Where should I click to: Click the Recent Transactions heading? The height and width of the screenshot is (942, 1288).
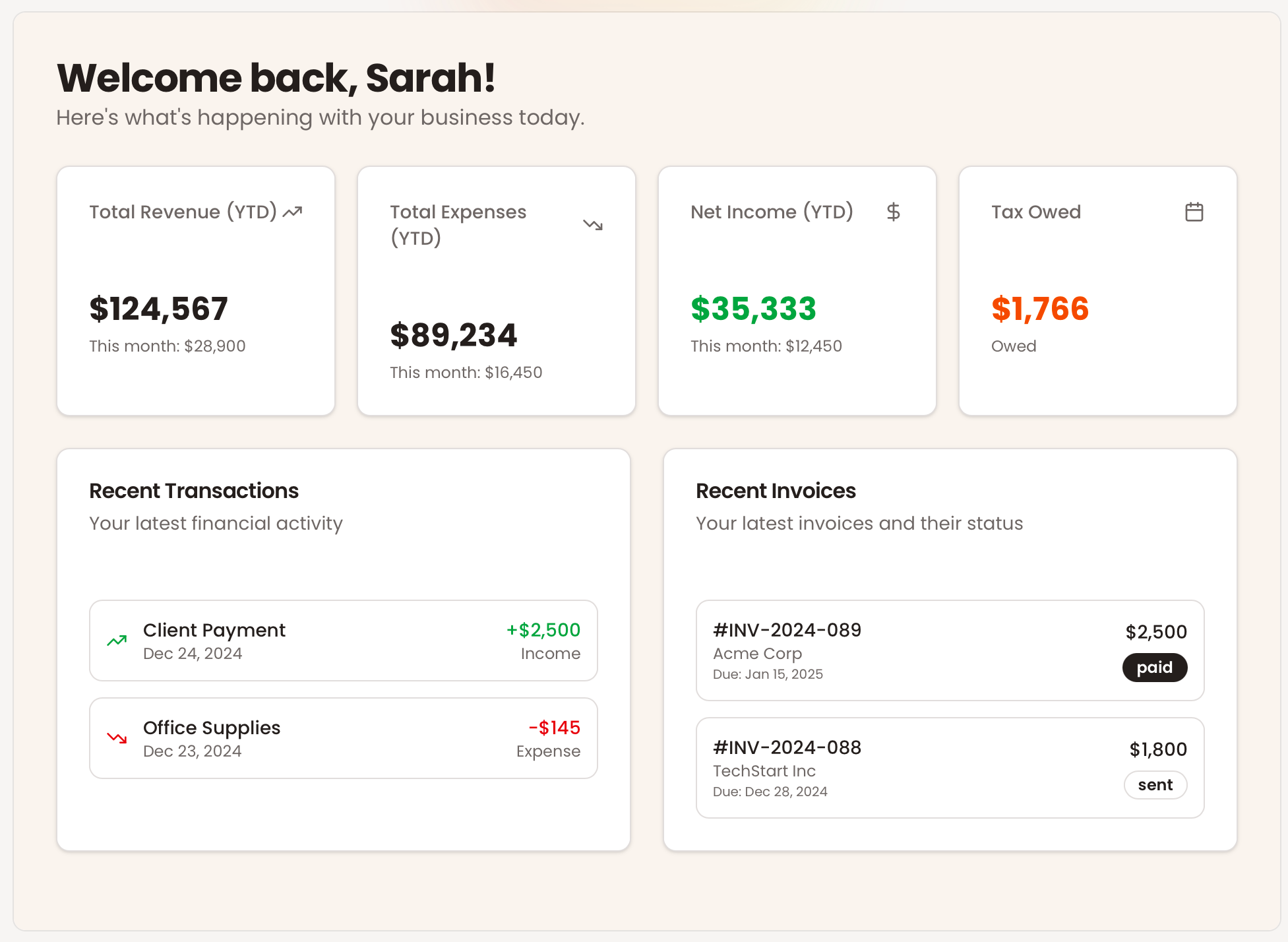[194, 491]
